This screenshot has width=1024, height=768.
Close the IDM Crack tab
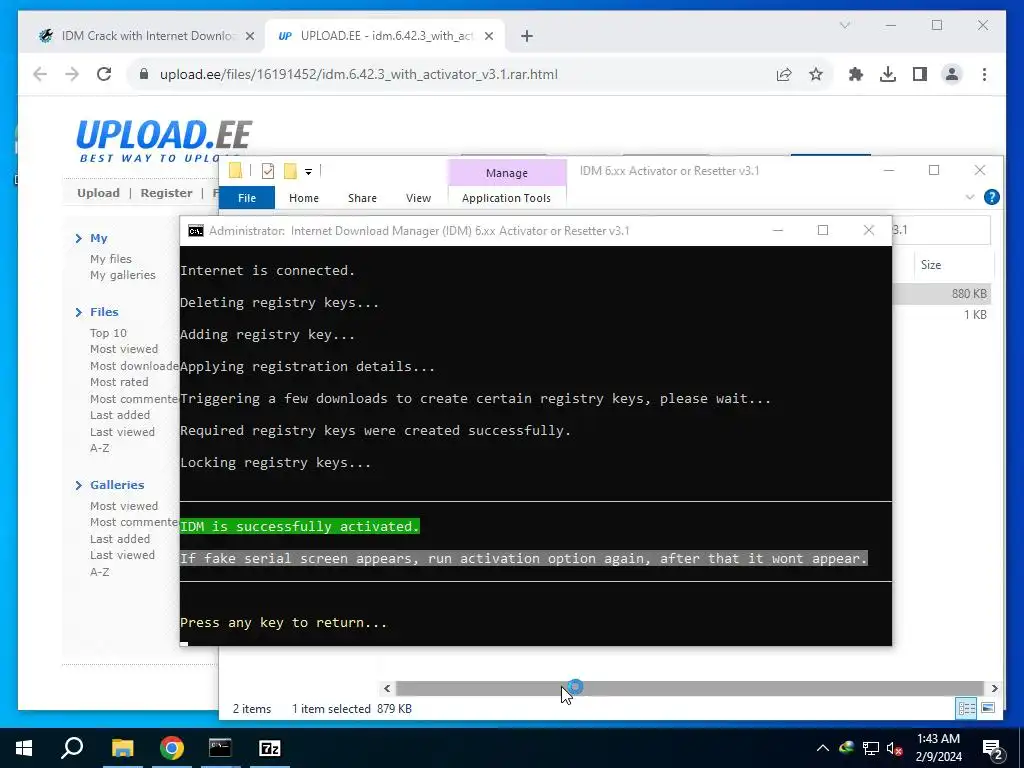249,36
